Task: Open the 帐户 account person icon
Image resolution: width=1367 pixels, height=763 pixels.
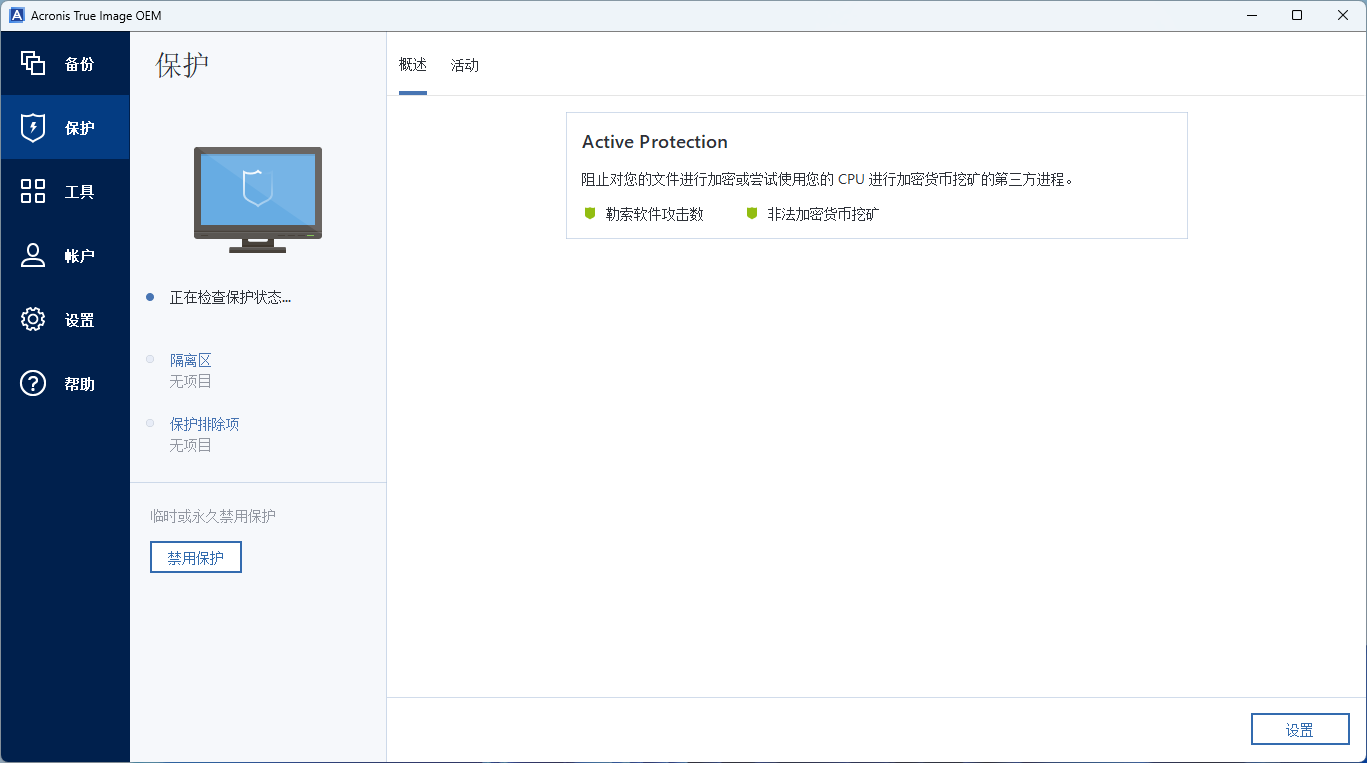Action: click(x=33, y=255)
